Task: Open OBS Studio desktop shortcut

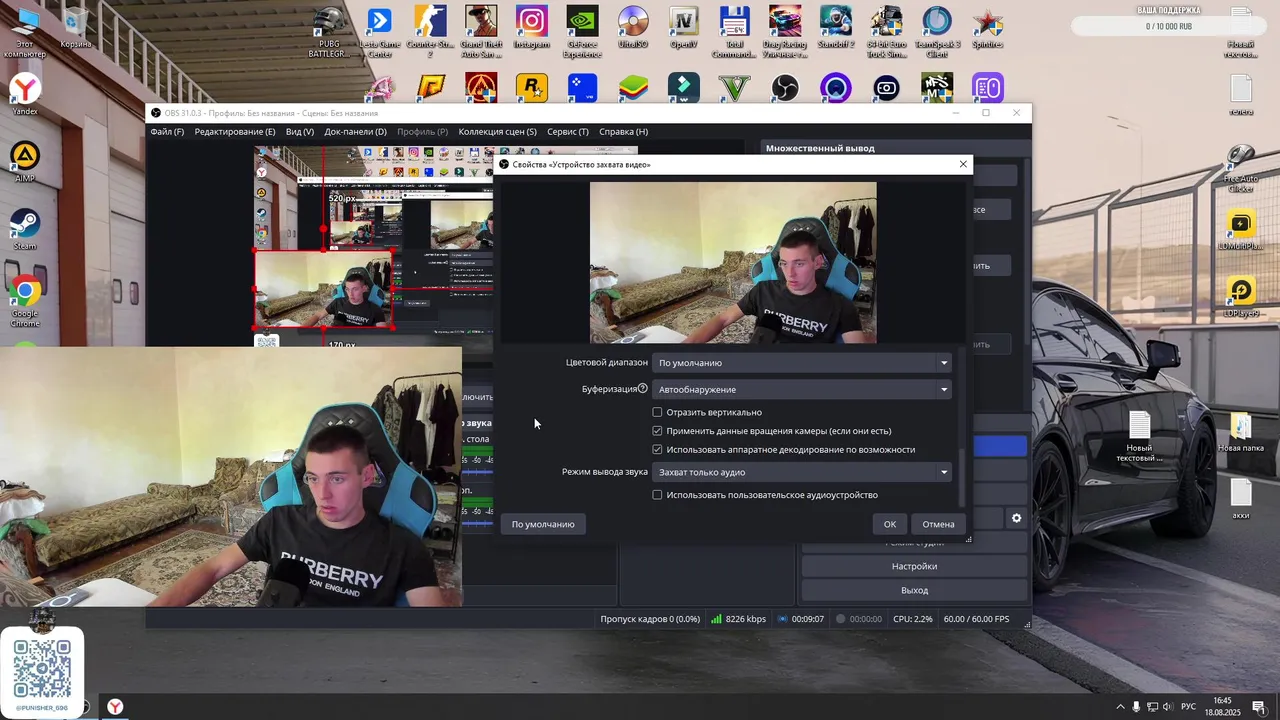Action: pyautogui.click(x=785, y=88)
